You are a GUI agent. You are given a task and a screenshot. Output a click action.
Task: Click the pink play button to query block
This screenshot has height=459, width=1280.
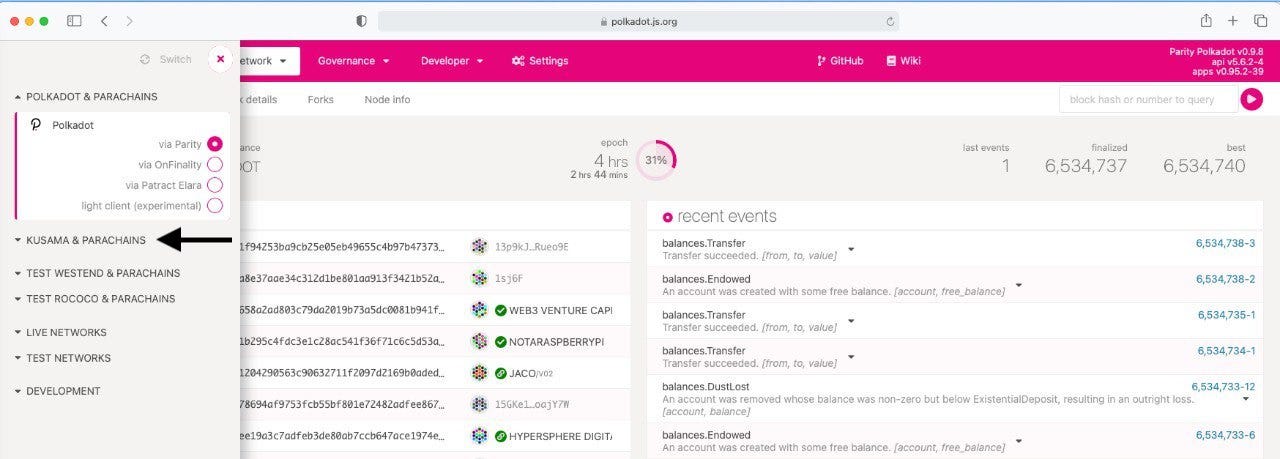pos(1251,99)
